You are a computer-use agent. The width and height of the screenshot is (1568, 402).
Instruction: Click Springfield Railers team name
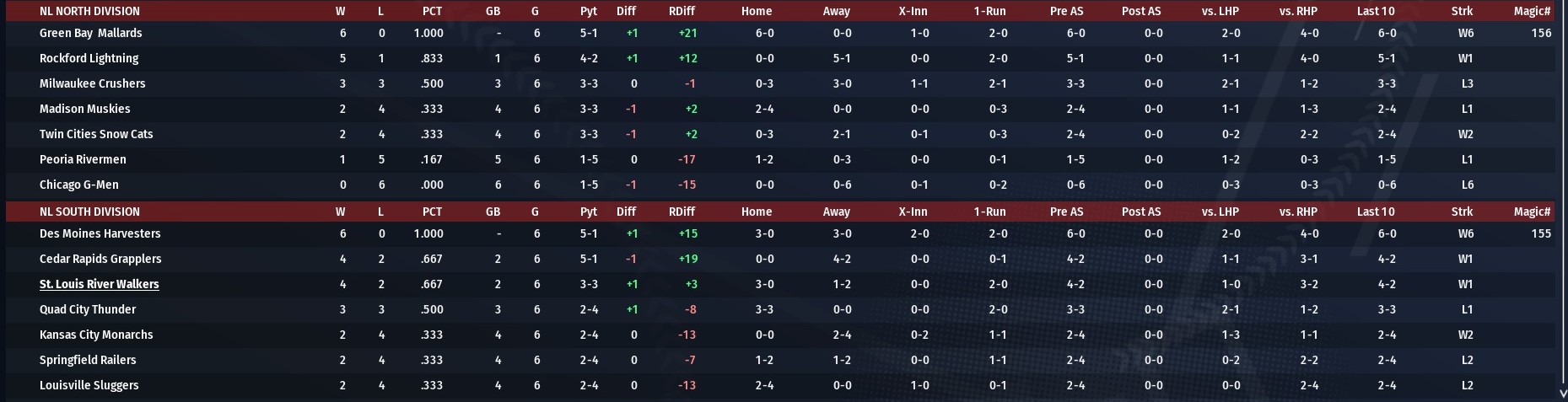(x=88, y=360)
